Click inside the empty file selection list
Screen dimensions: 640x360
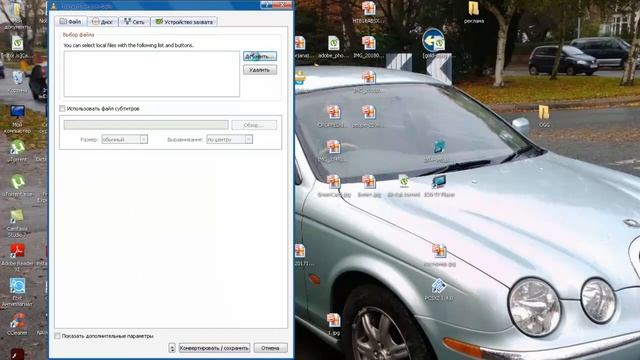pyautogui.click(x=152, y=74)
